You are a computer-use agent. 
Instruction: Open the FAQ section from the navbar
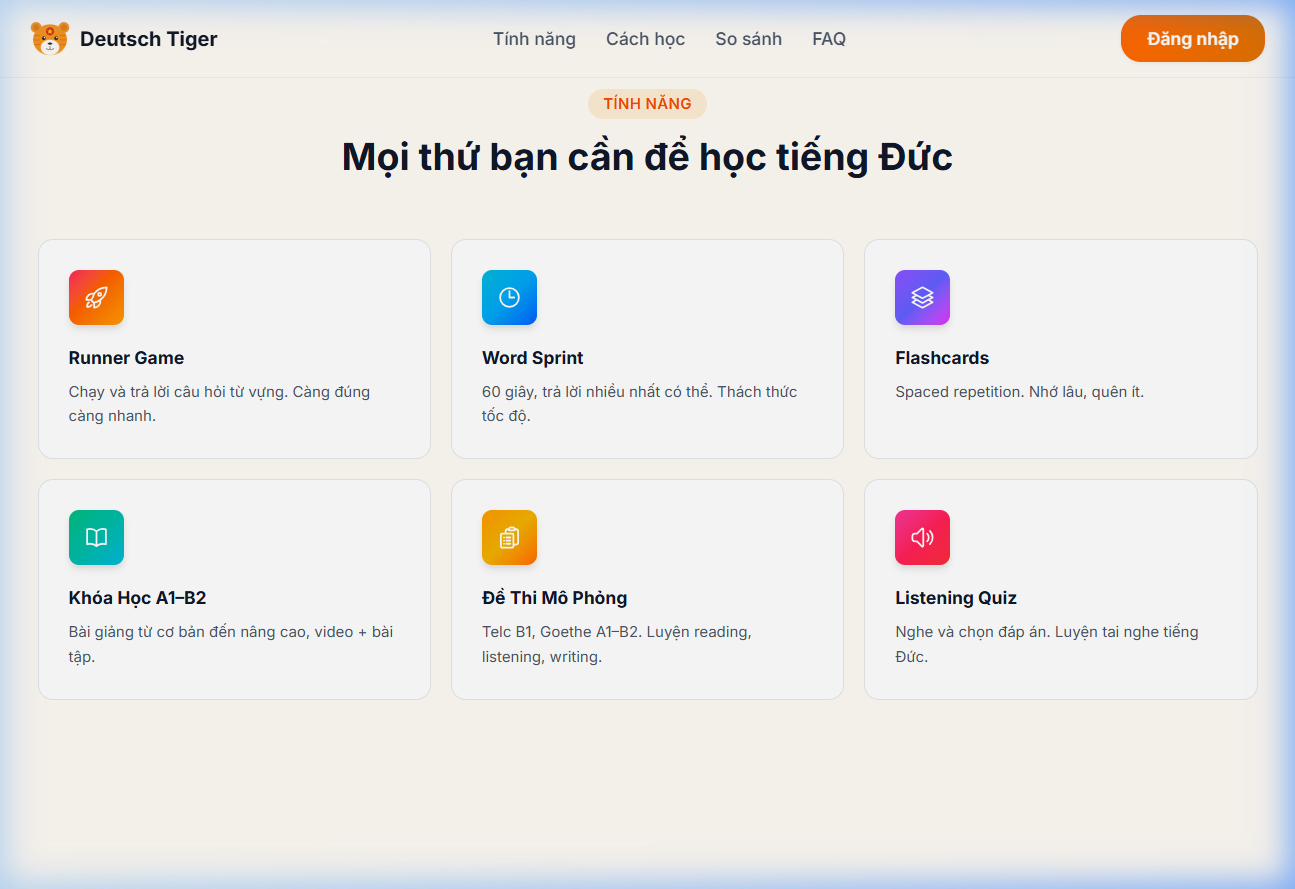(x=828, y=38)
